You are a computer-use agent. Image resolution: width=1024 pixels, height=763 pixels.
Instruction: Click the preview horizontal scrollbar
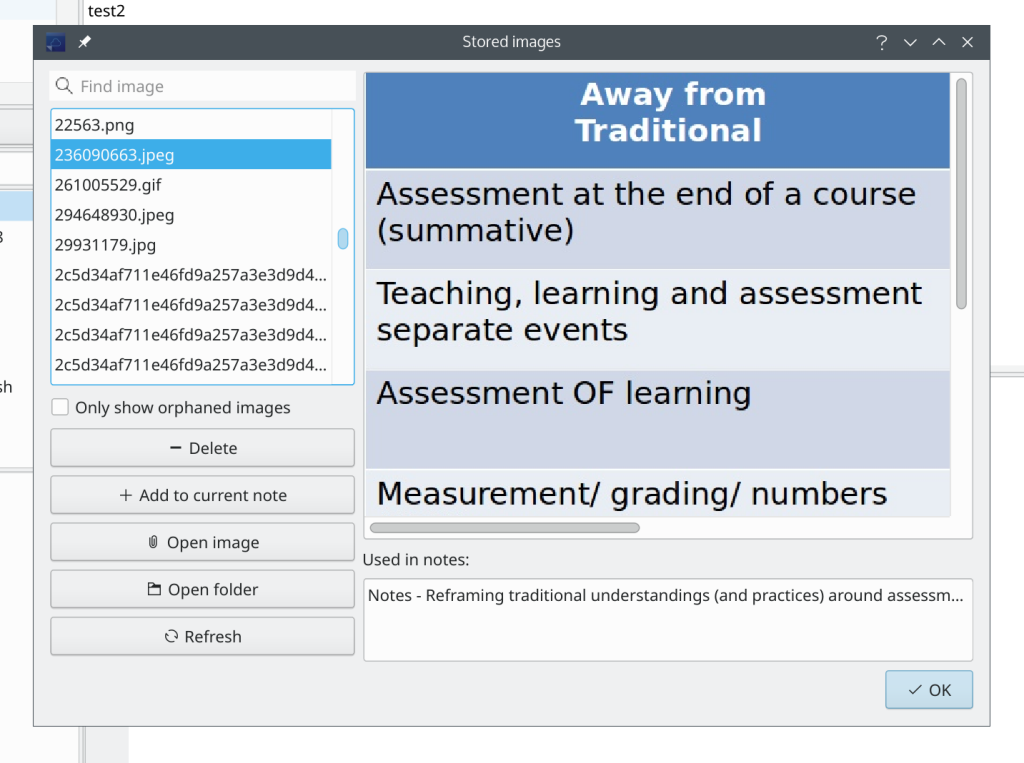pyautogui.click(x=505, y=527)
